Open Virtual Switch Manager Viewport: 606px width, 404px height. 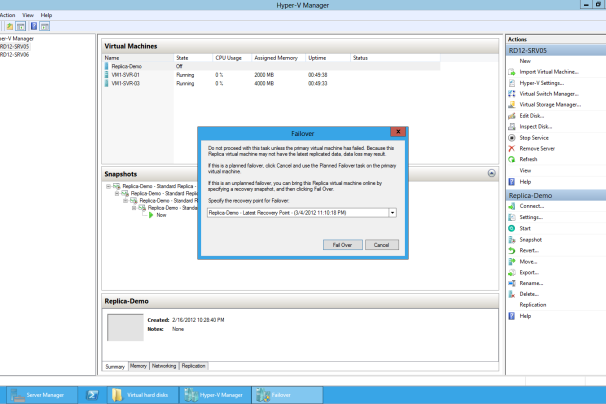[x=549, y=94]
